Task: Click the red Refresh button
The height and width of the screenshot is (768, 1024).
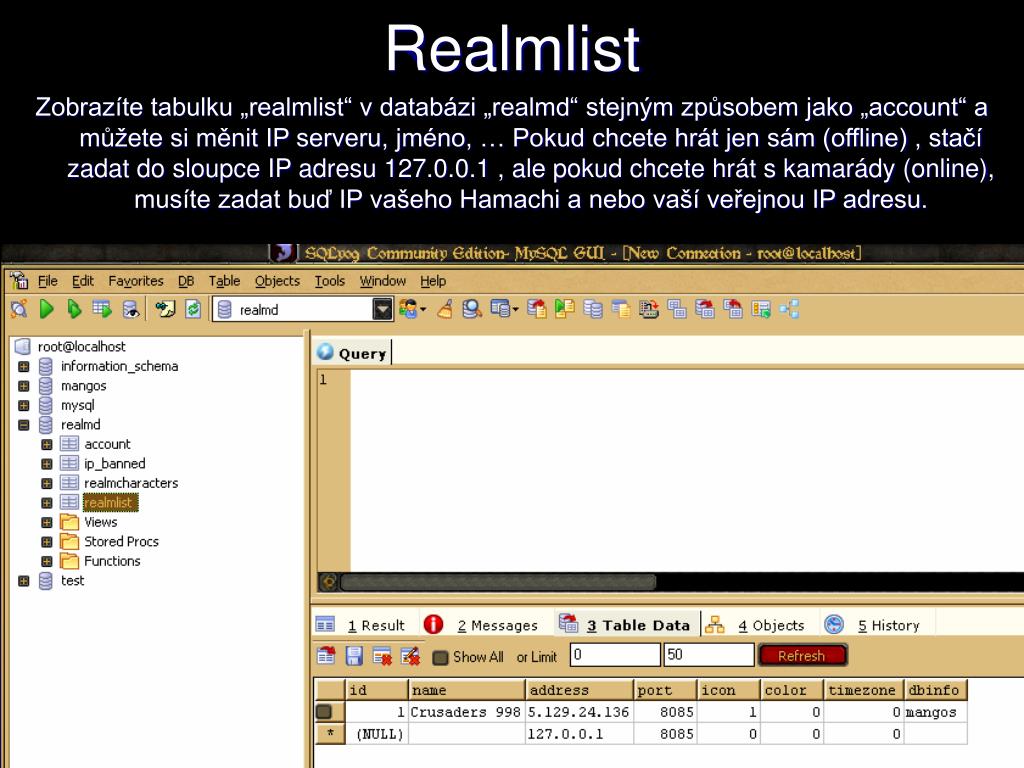Action: 802,656
